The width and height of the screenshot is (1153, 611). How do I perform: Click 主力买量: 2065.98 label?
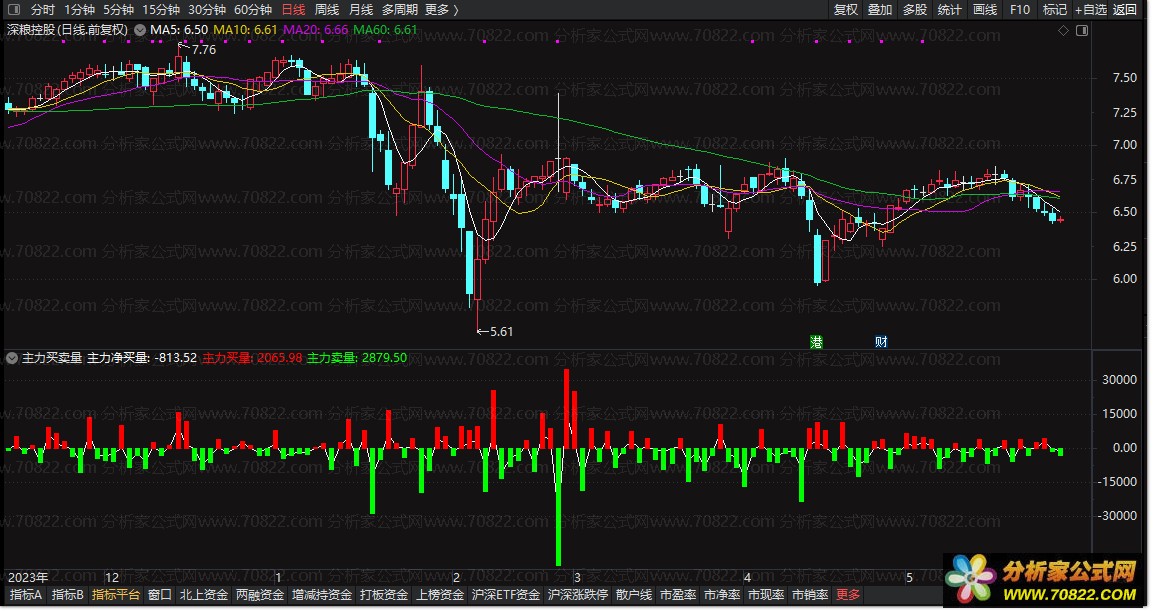252,358
